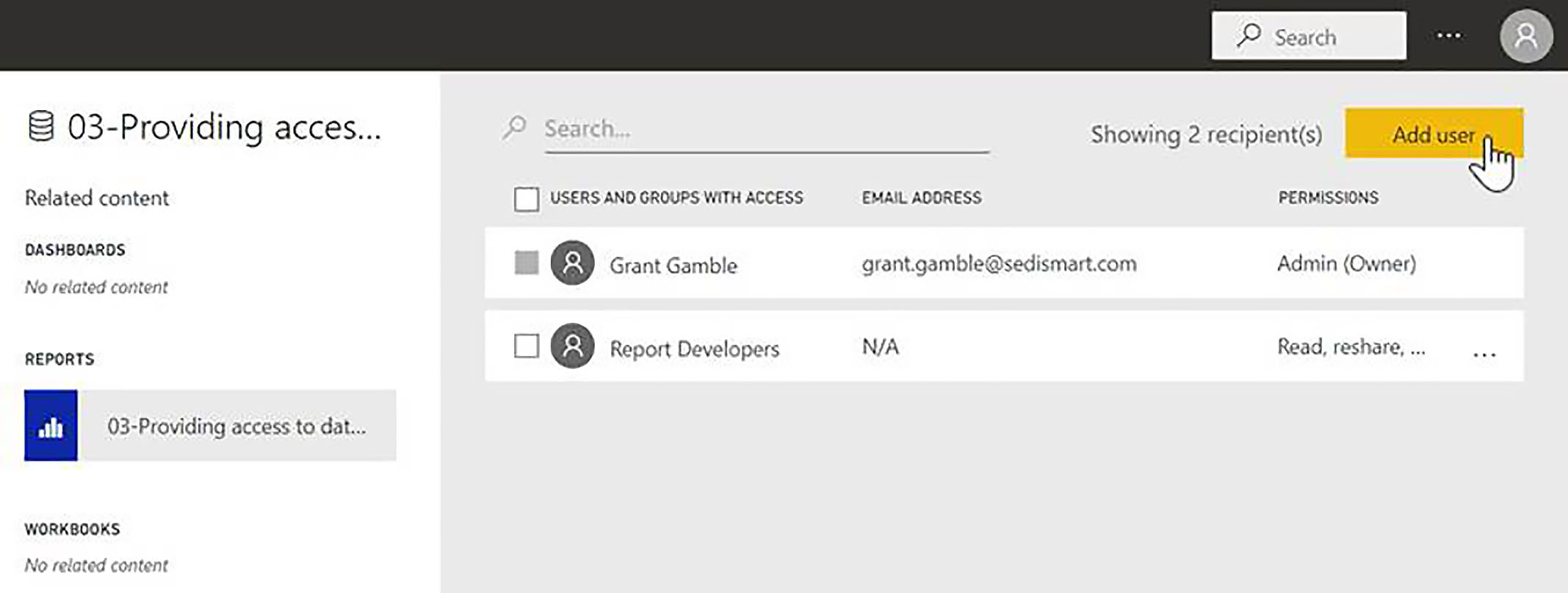Click Grant Gamble's avatar icon
Image resolution: width=1568 pixels, height=593 pixels.
[x=572, y=263]
